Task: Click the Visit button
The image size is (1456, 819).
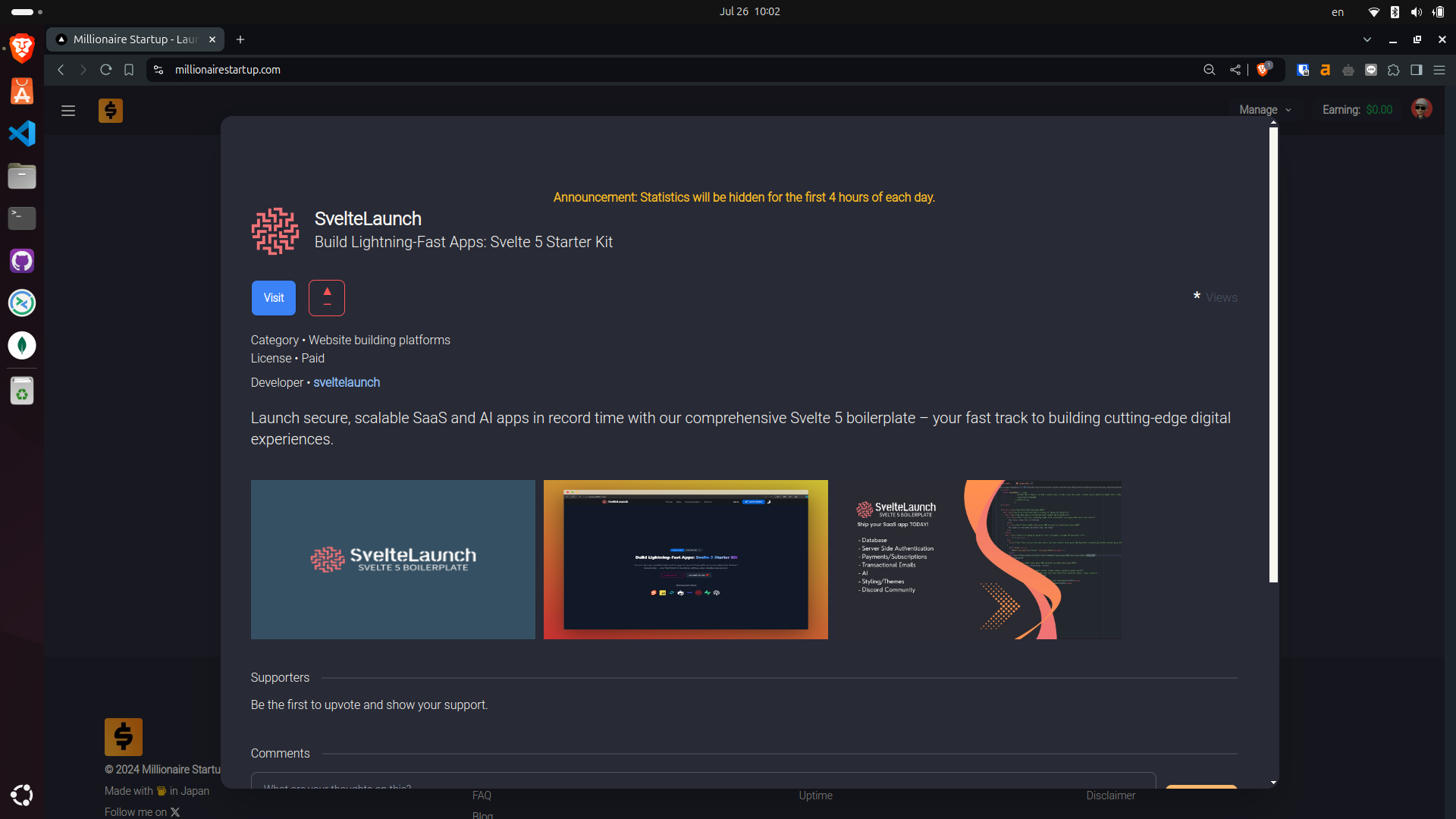Action: tap(274, 298)
